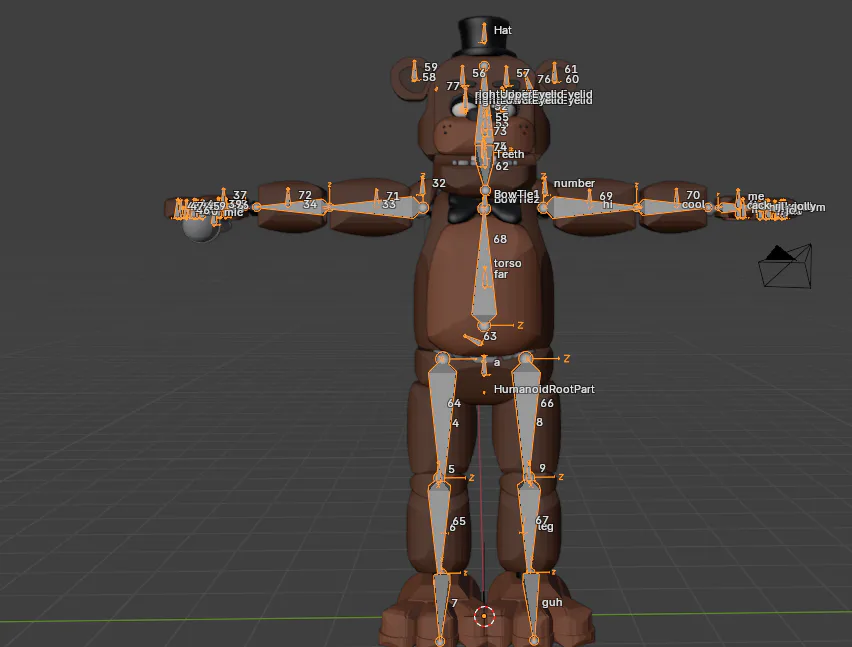Click the "number" shoulder bone label

pyautogui.click(x=574, y=183)
